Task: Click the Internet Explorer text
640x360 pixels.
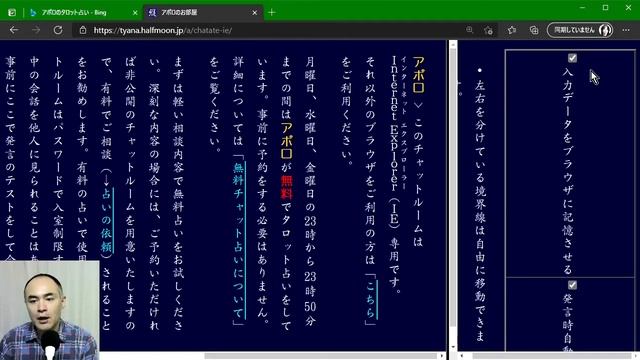Action: (x=394, y=123)
